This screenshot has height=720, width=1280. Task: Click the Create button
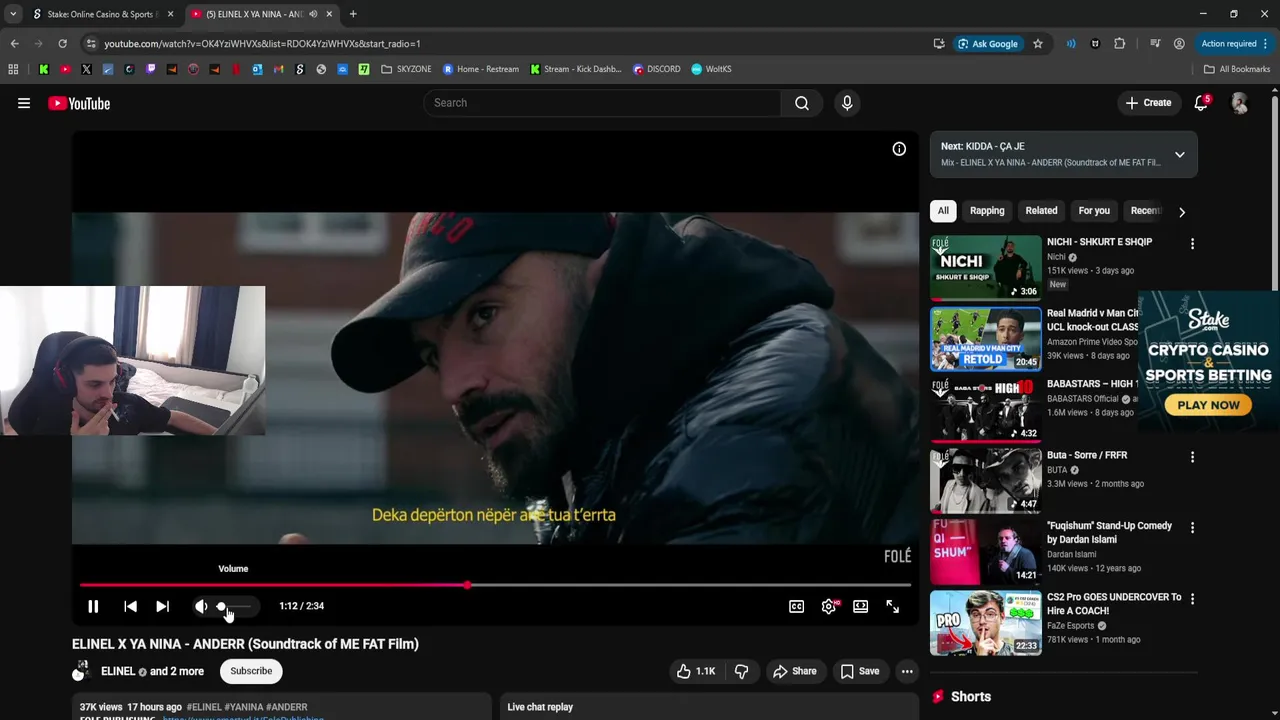pyautogui.click(x=1148, y=103)
